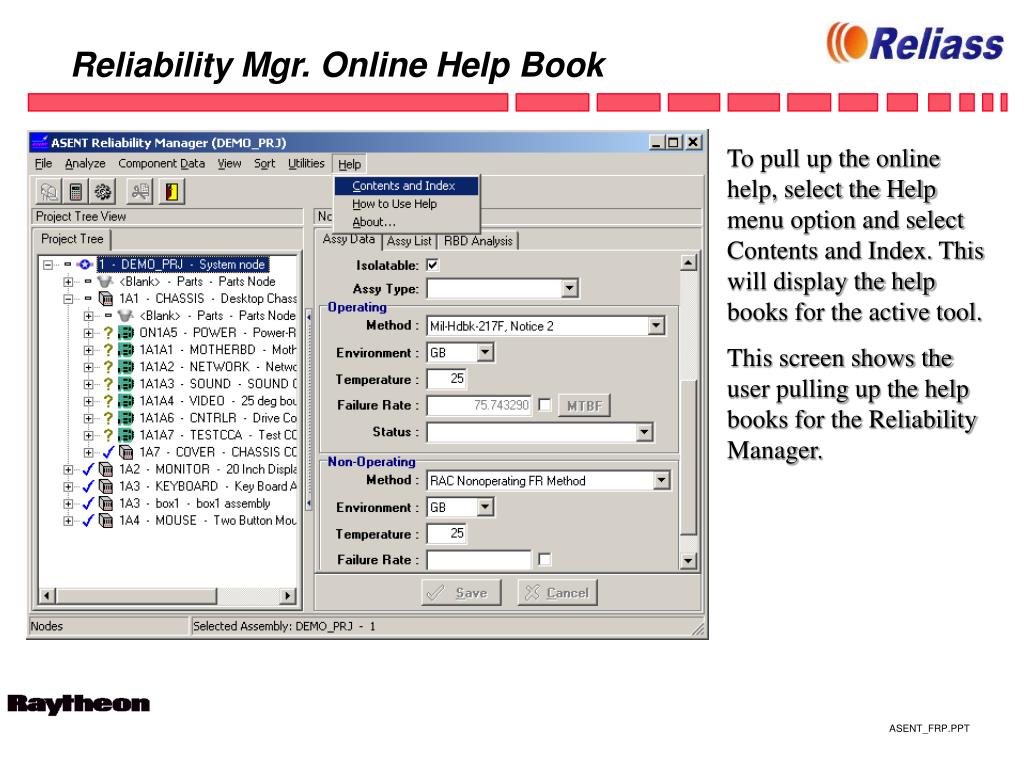Open the Utilities menu
The image size is (1024, 768).
pos(306,163)
